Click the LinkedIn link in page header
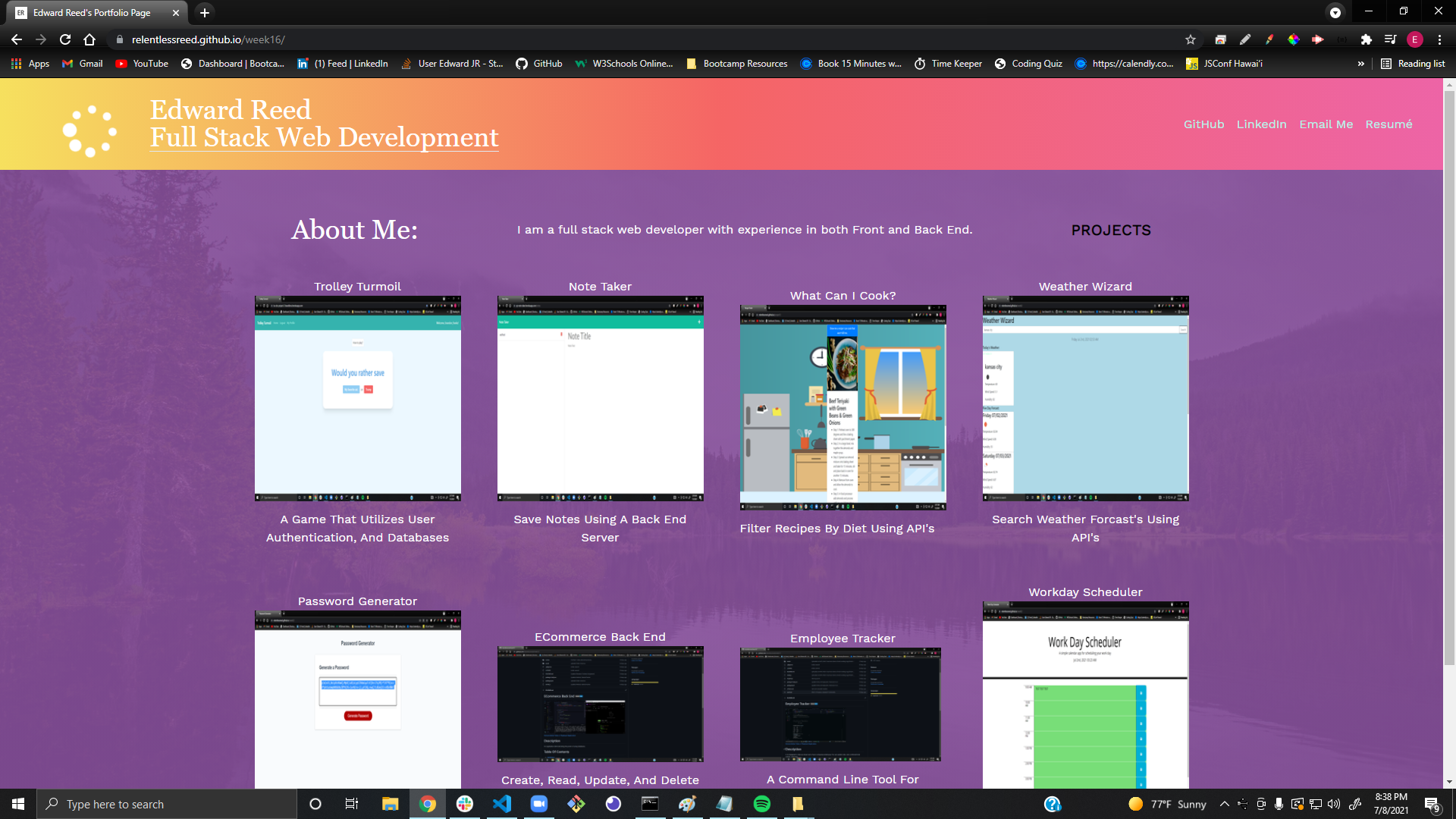The height and width of the screenshot is (819, 1456). coord(1261,124)
